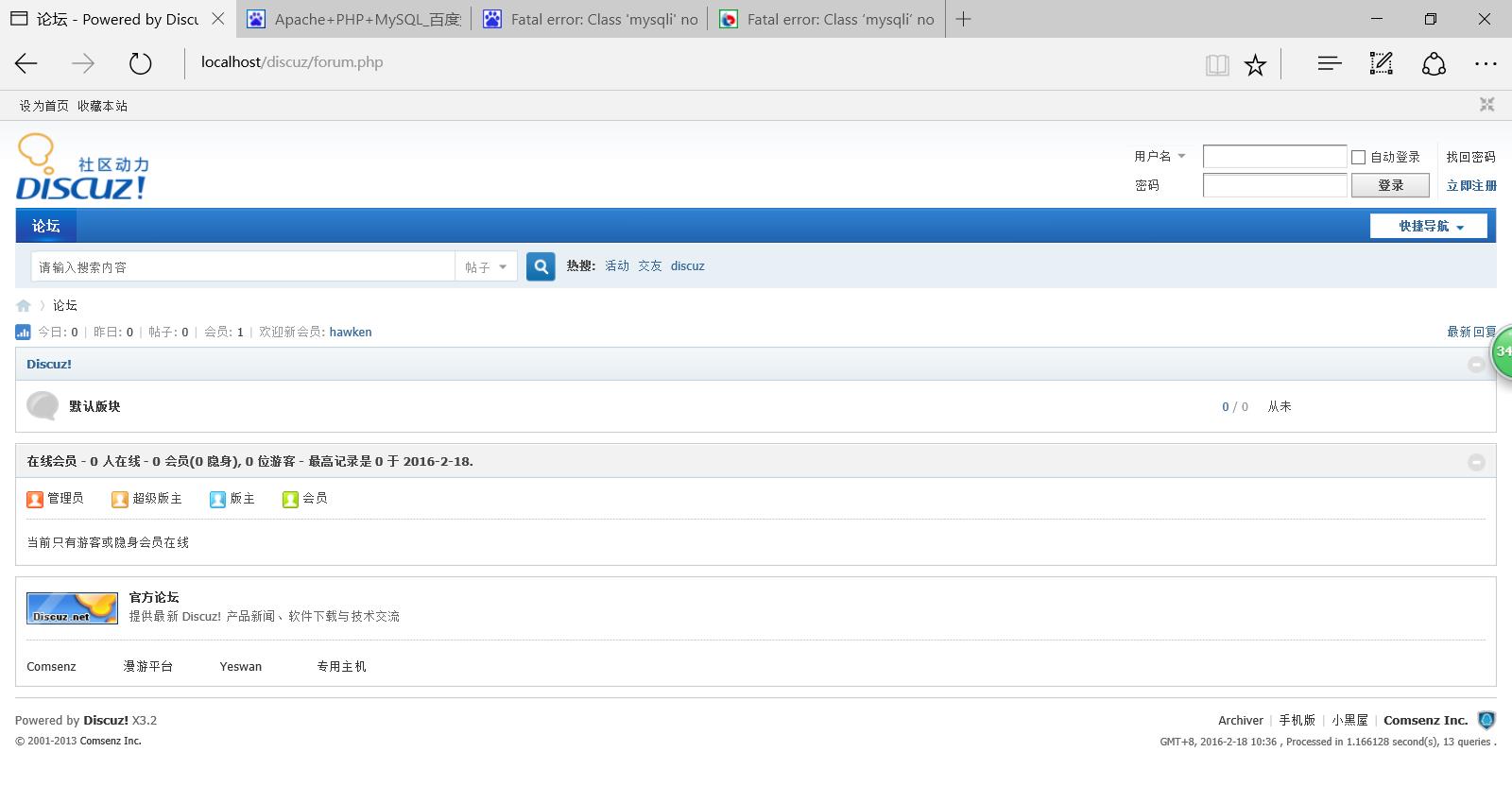Open browser More actions ellipsis
The width and height of the screenshot is (1512, 803).
[1486, 64]
